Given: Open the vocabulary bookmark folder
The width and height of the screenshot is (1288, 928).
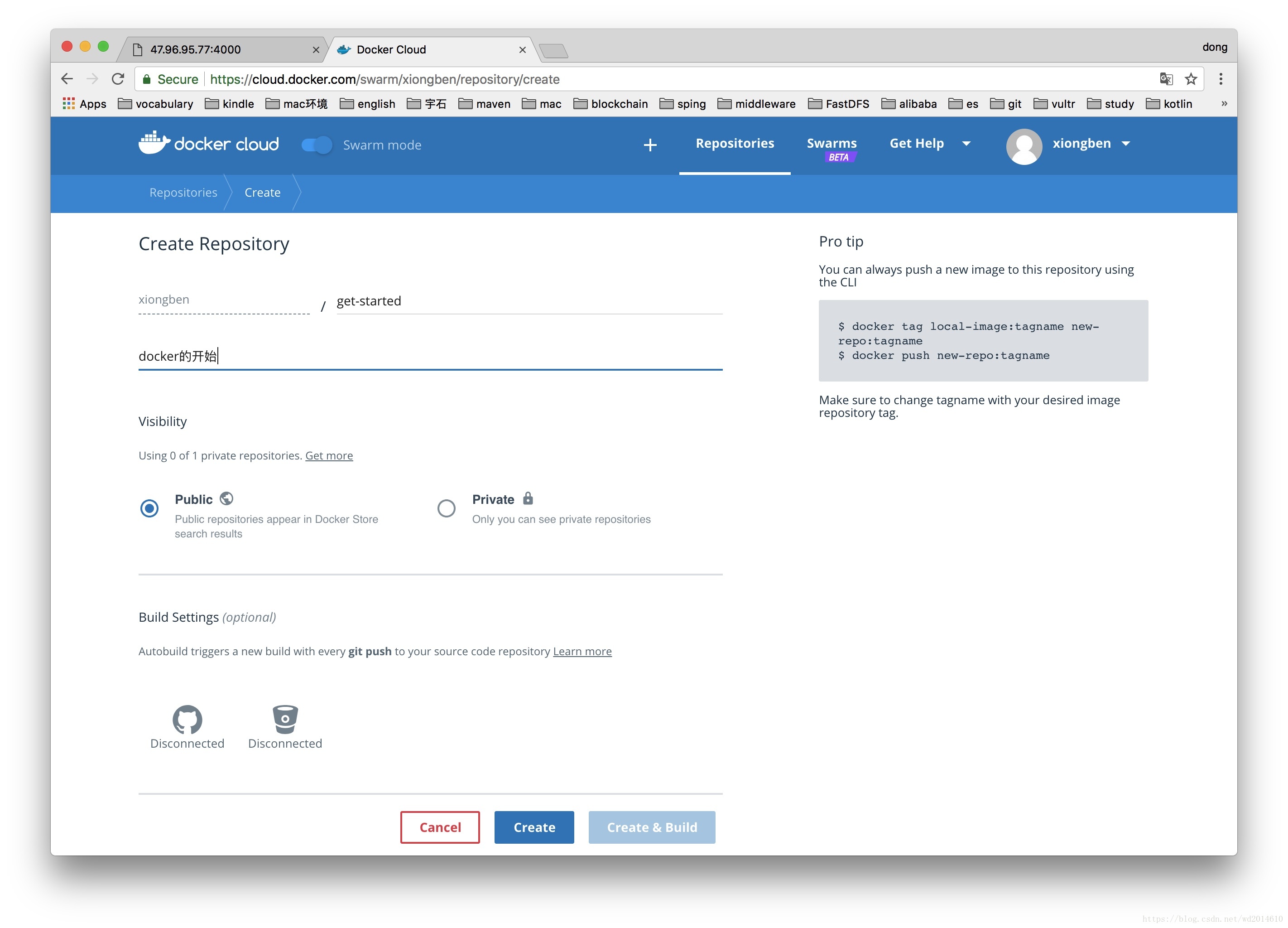Looking at the screenshot, I should [155, 104].
